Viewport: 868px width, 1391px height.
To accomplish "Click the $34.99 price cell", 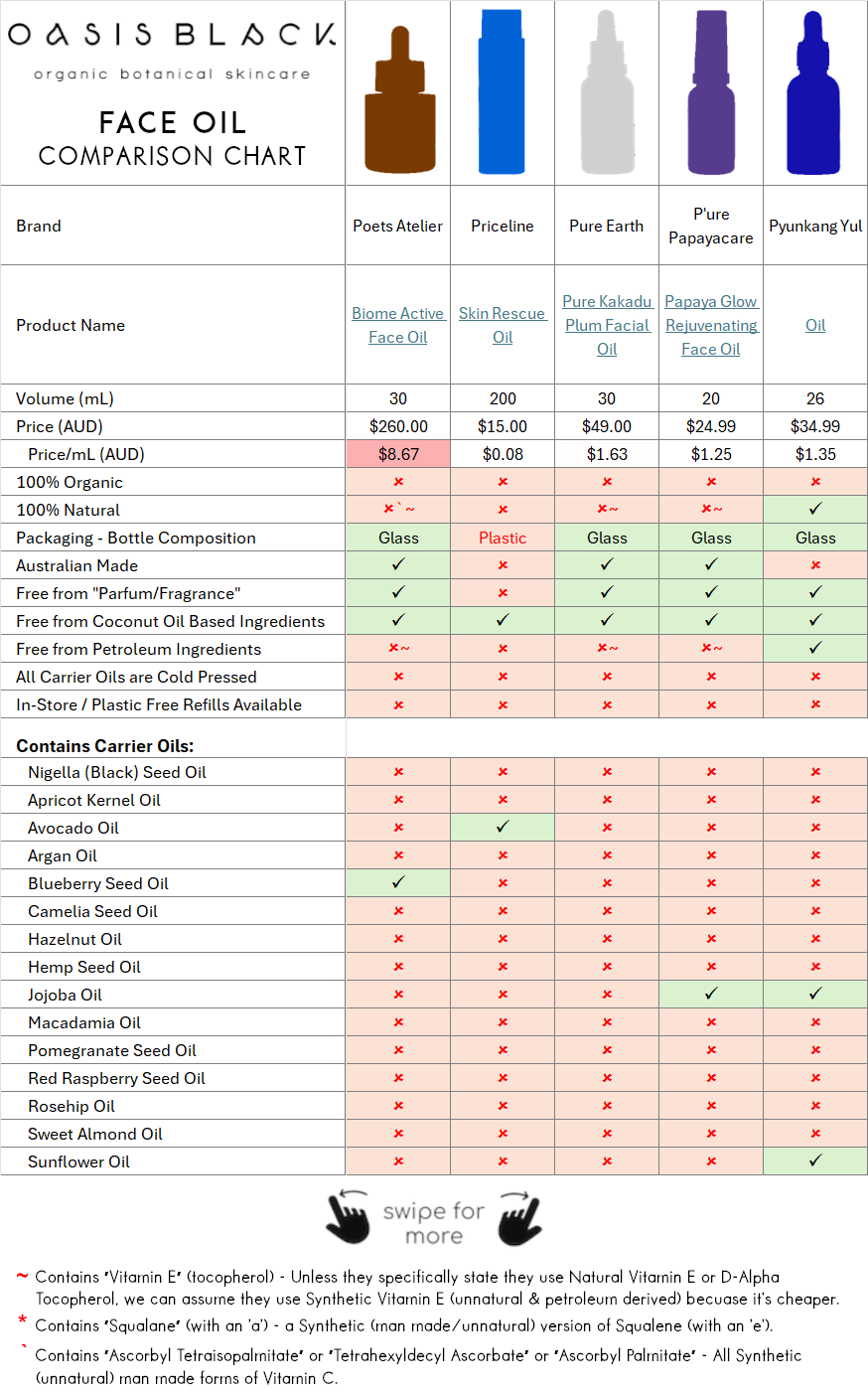I will pos(815,426).
